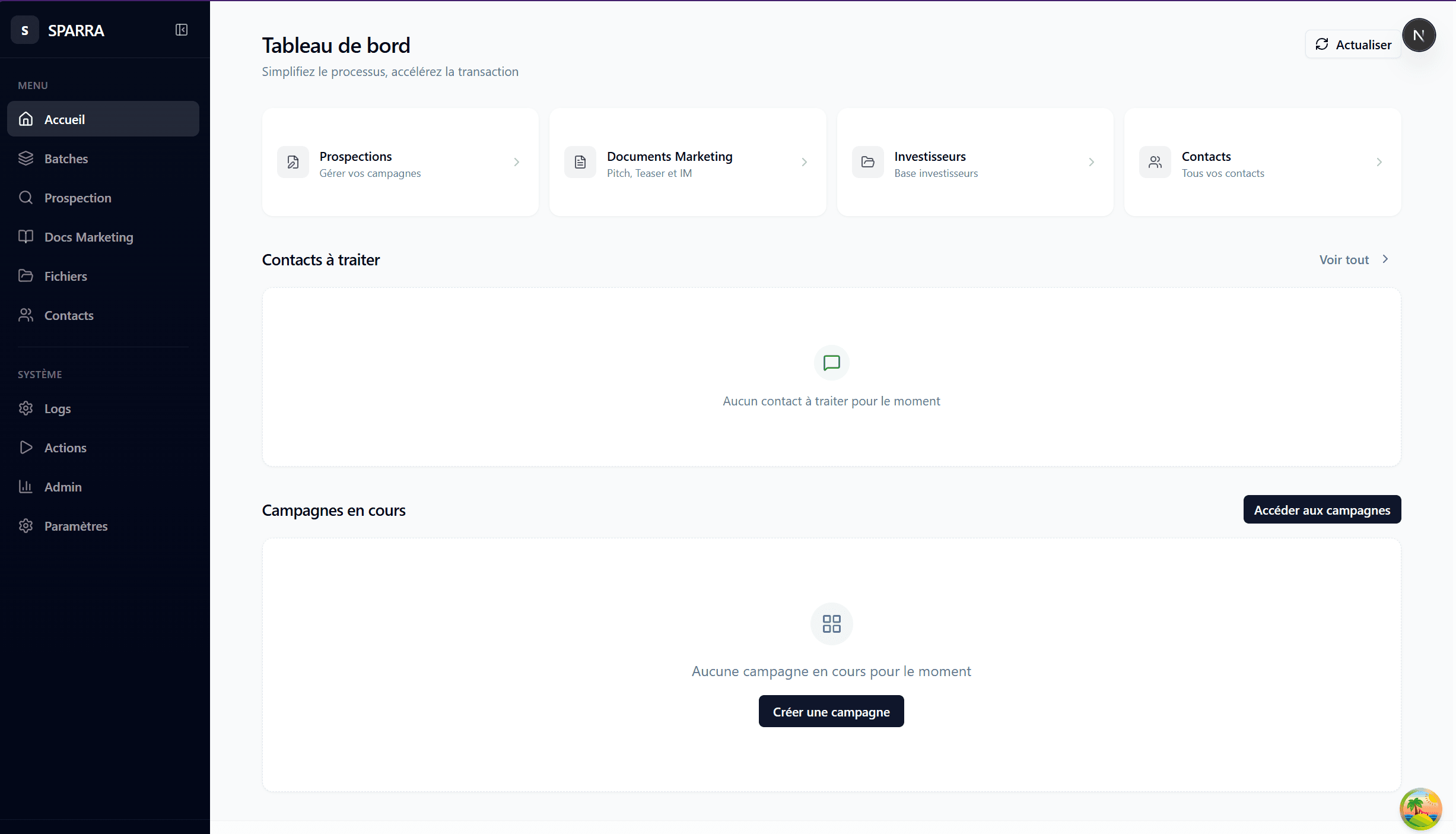
Task: Click the Accéder aux campagnes button
Action: 1321,510
